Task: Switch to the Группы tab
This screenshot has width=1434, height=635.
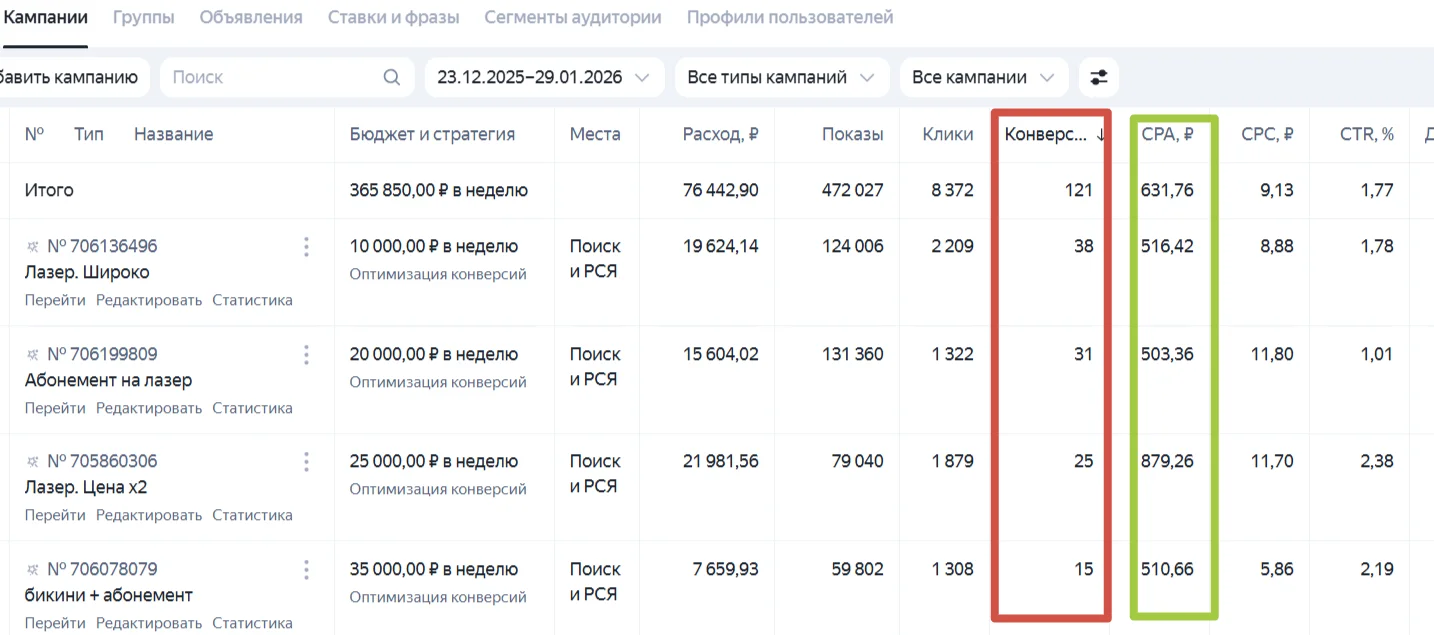Action: coord(143,18)
